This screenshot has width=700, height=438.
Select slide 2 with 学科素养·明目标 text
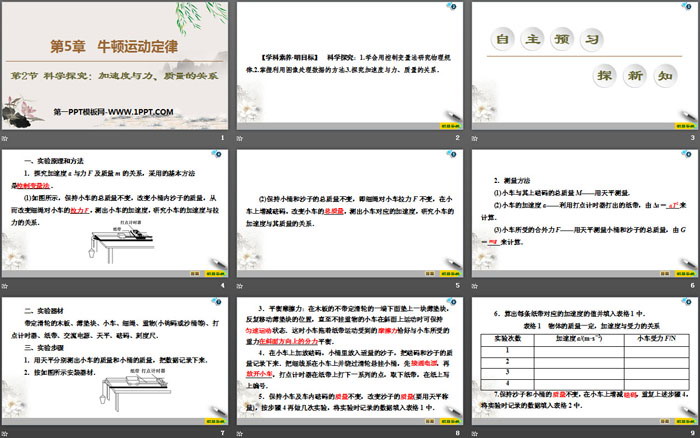(x=349, y=64)
